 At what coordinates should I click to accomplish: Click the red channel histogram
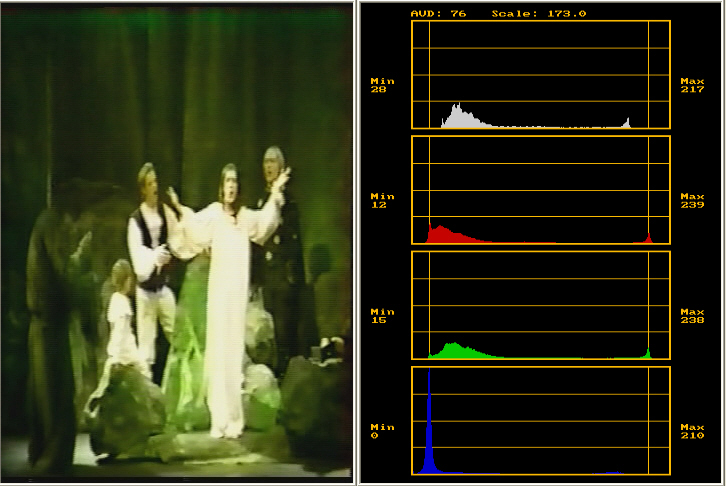coord(541,190)
